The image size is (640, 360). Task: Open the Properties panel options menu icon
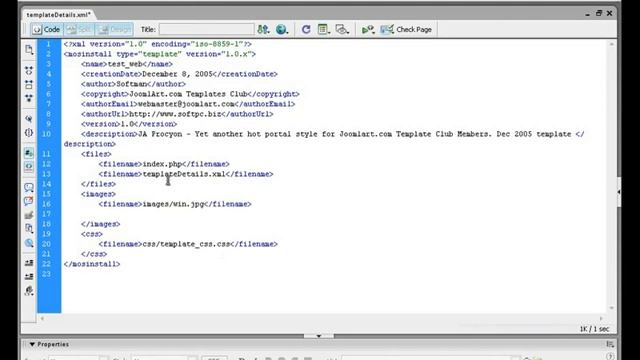tap(610, 344)
